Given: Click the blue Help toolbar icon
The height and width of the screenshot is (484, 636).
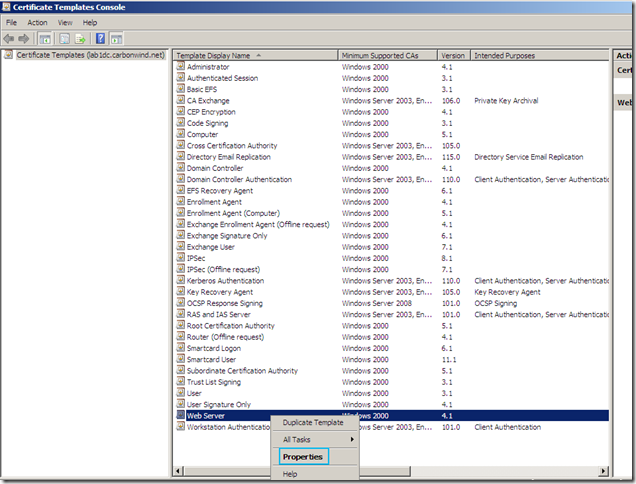Looking at the screenshot, I should click(100, 38).
